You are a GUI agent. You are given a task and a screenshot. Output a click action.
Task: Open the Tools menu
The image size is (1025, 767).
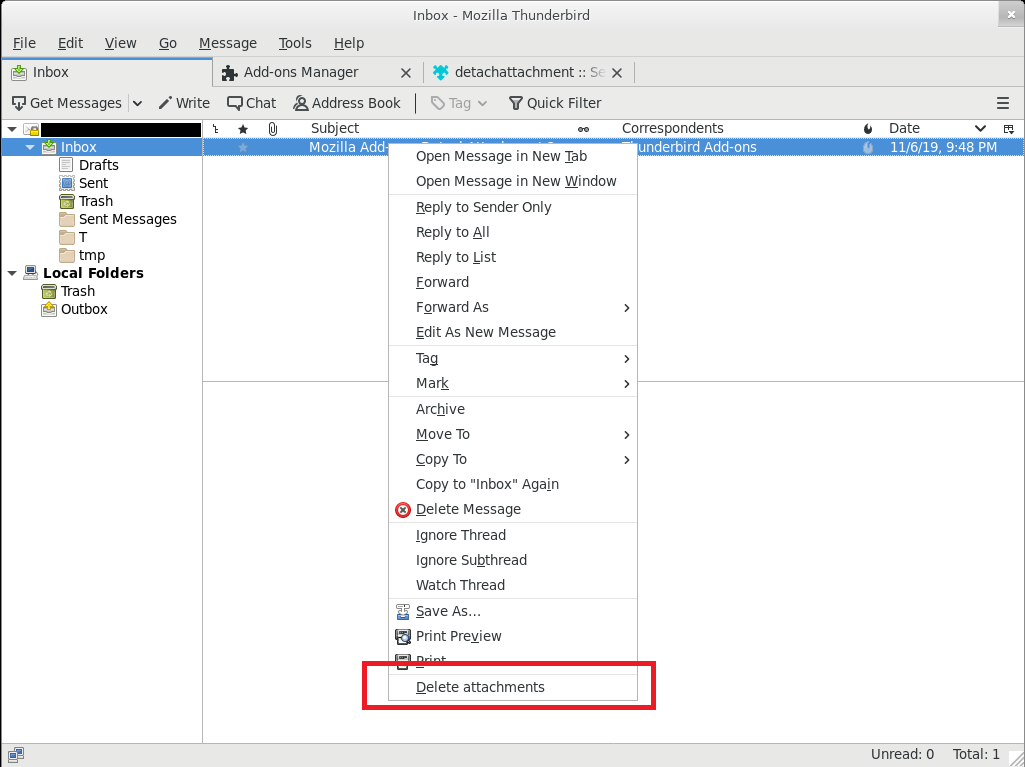click(x=295, y=43)
